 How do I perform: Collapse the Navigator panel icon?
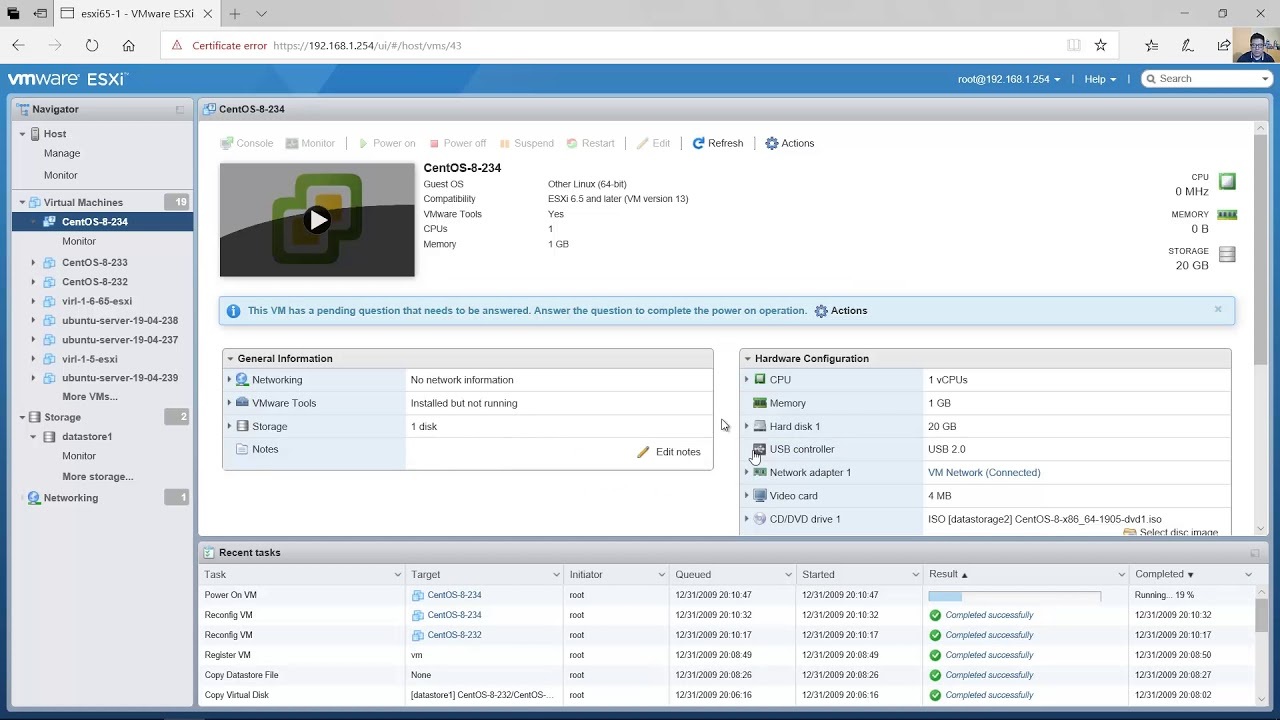pyautogui.click(x=180, y=109)
